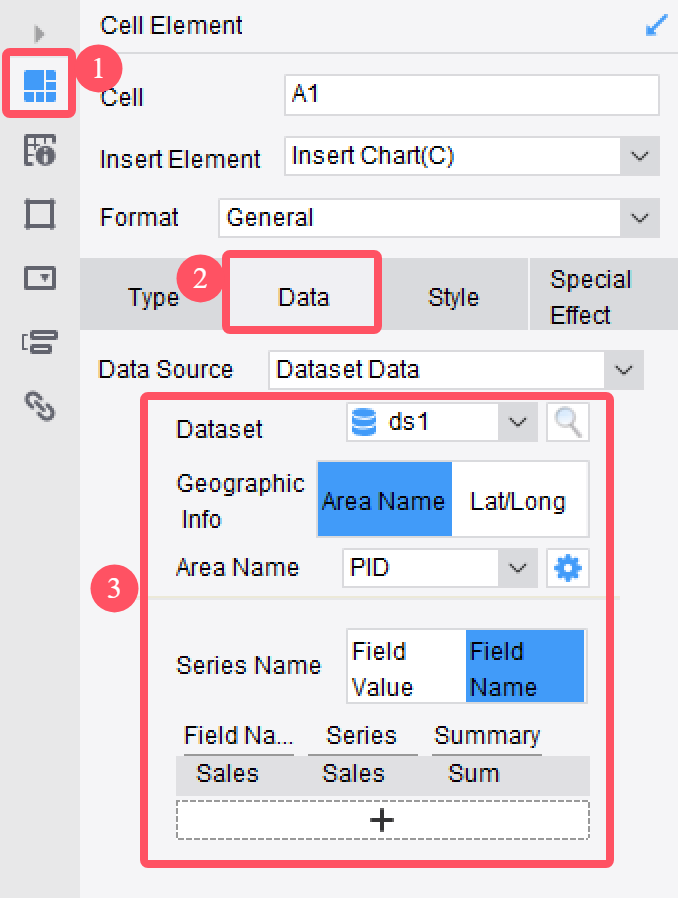Screen dimensions: 678x898
Task: Select Field Value for Series Name
Action: click(407, 667)
